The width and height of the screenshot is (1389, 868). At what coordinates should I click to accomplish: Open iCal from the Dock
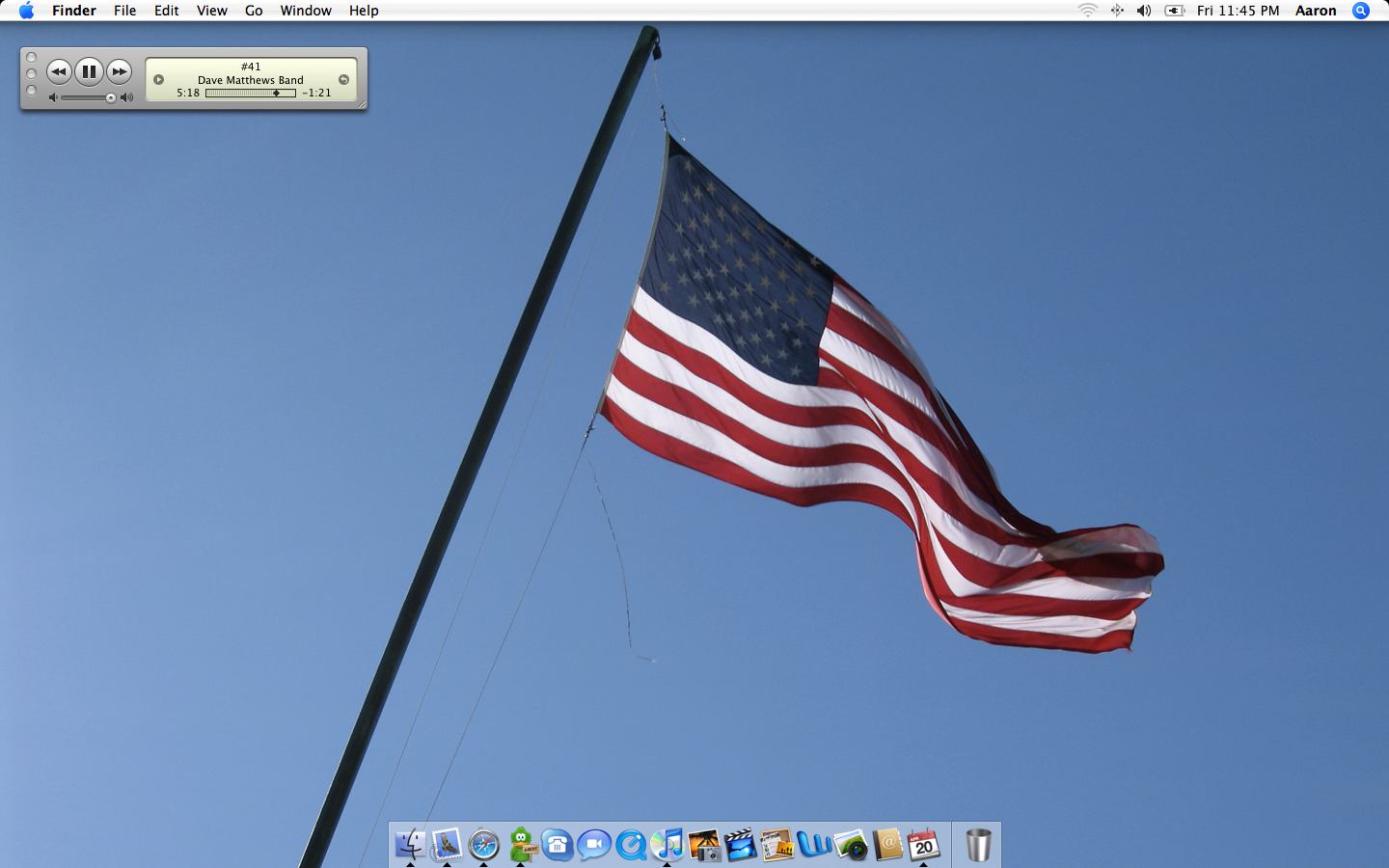(924, 845)
